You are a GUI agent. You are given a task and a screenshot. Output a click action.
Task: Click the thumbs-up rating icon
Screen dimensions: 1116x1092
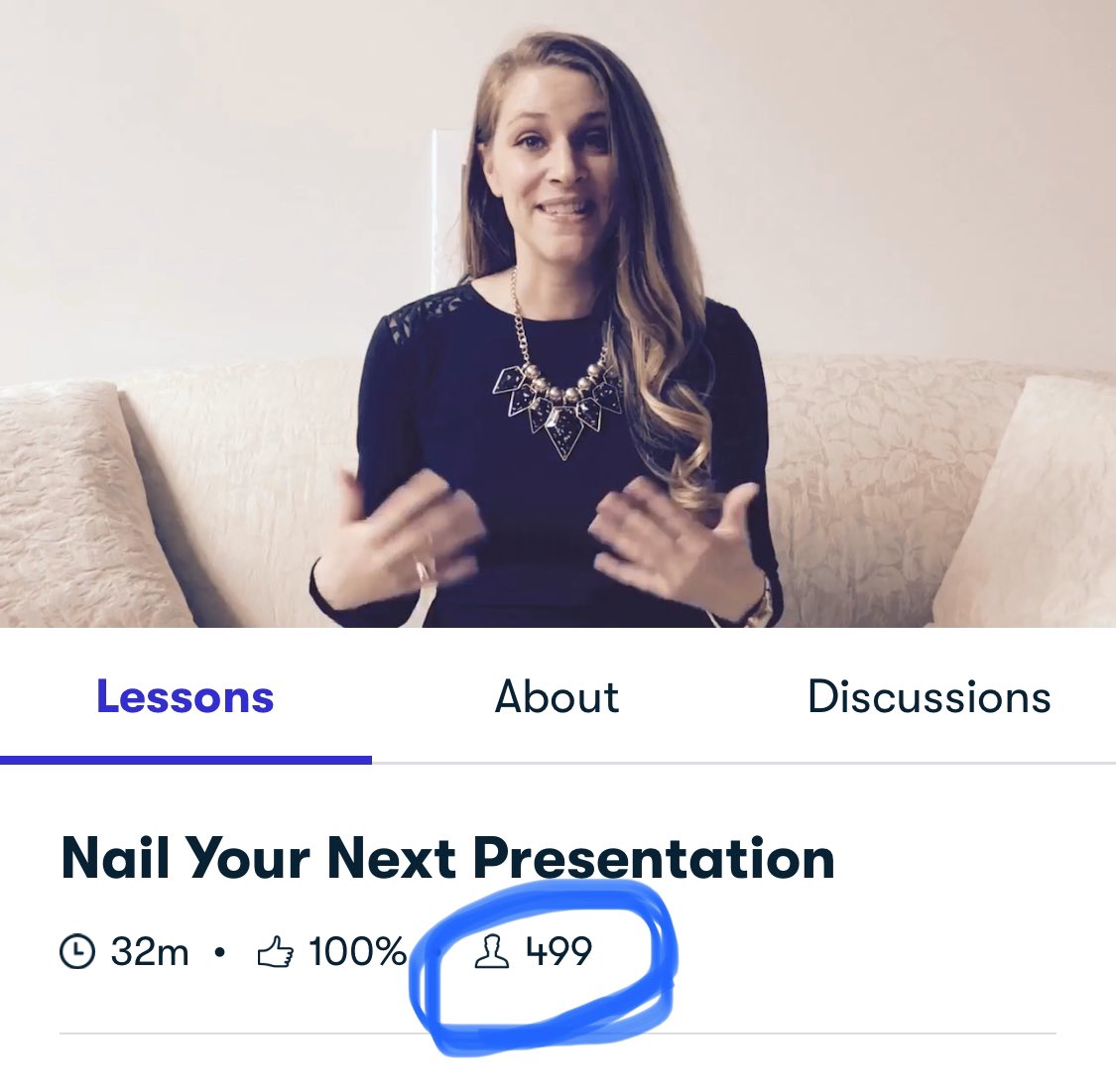click(275, 951)
